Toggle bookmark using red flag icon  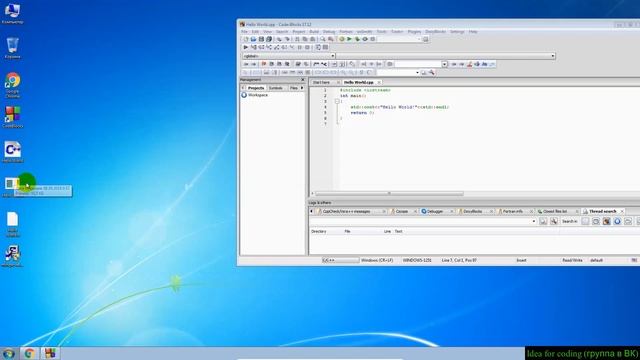coord(264,64)
